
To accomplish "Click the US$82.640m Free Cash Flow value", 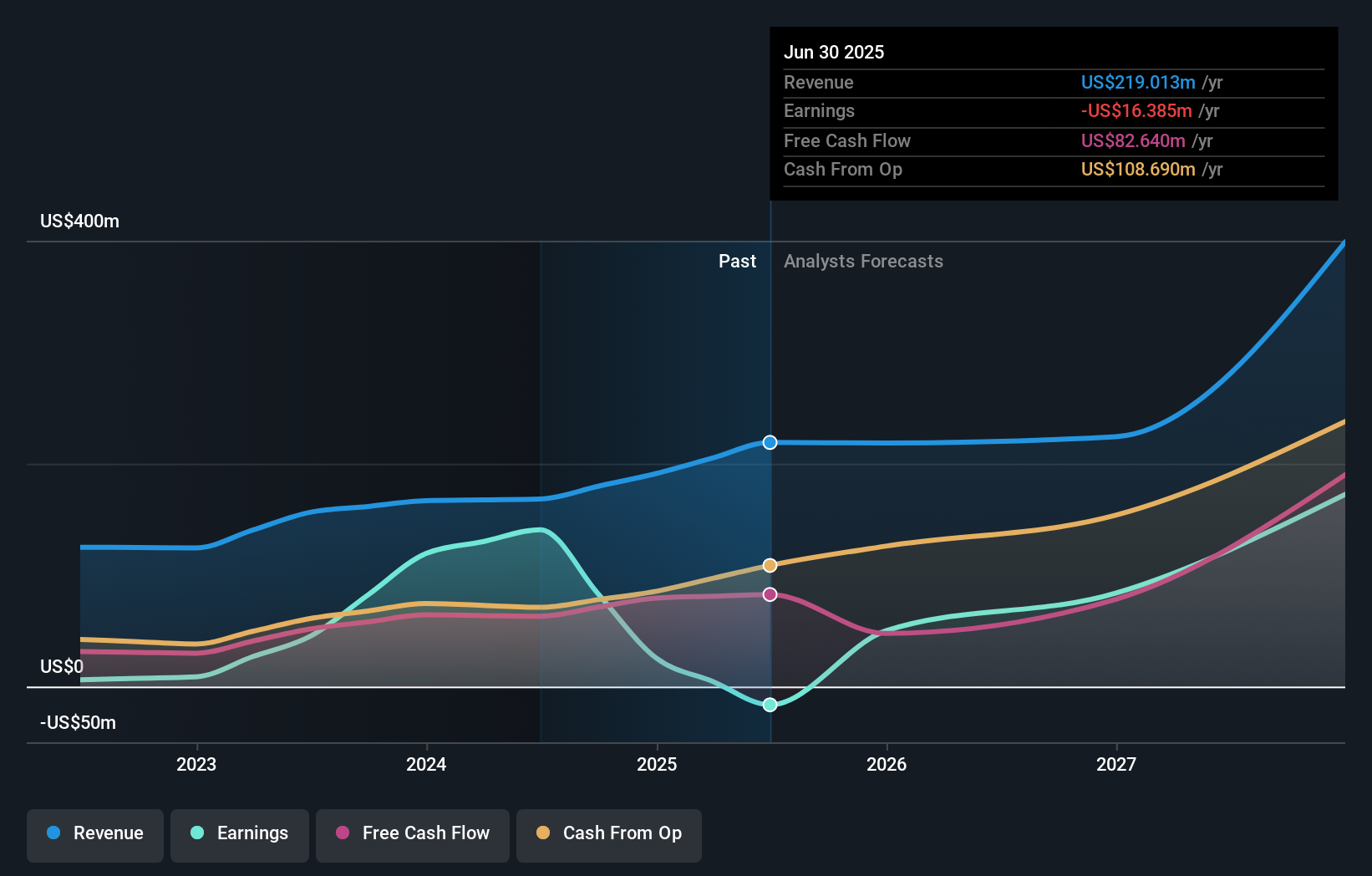I will 1131,140.
